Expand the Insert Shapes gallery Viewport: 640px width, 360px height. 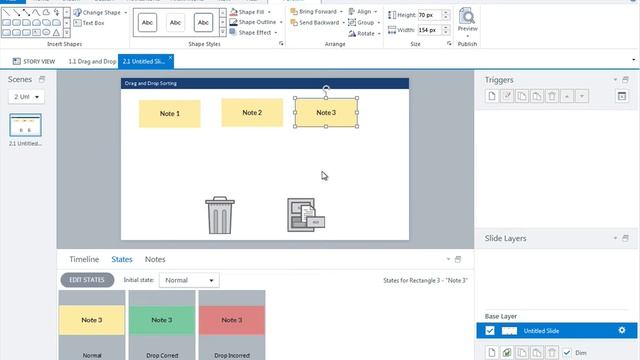(67, 32)
